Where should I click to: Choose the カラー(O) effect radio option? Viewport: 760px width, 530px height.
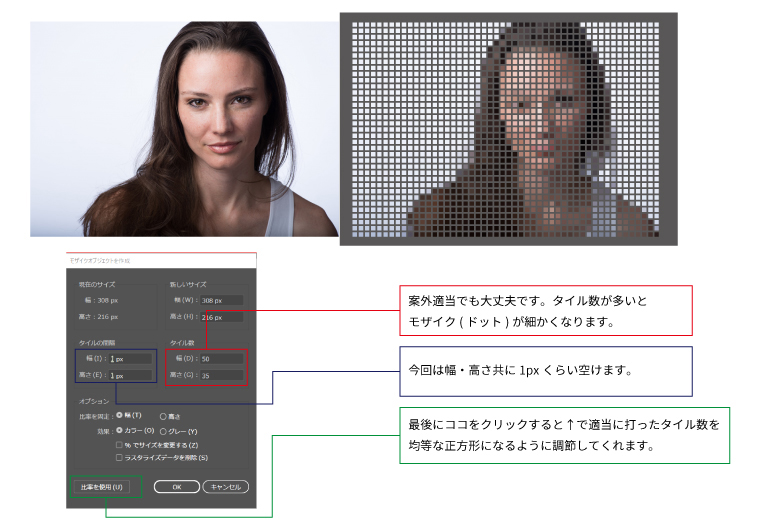120,431
